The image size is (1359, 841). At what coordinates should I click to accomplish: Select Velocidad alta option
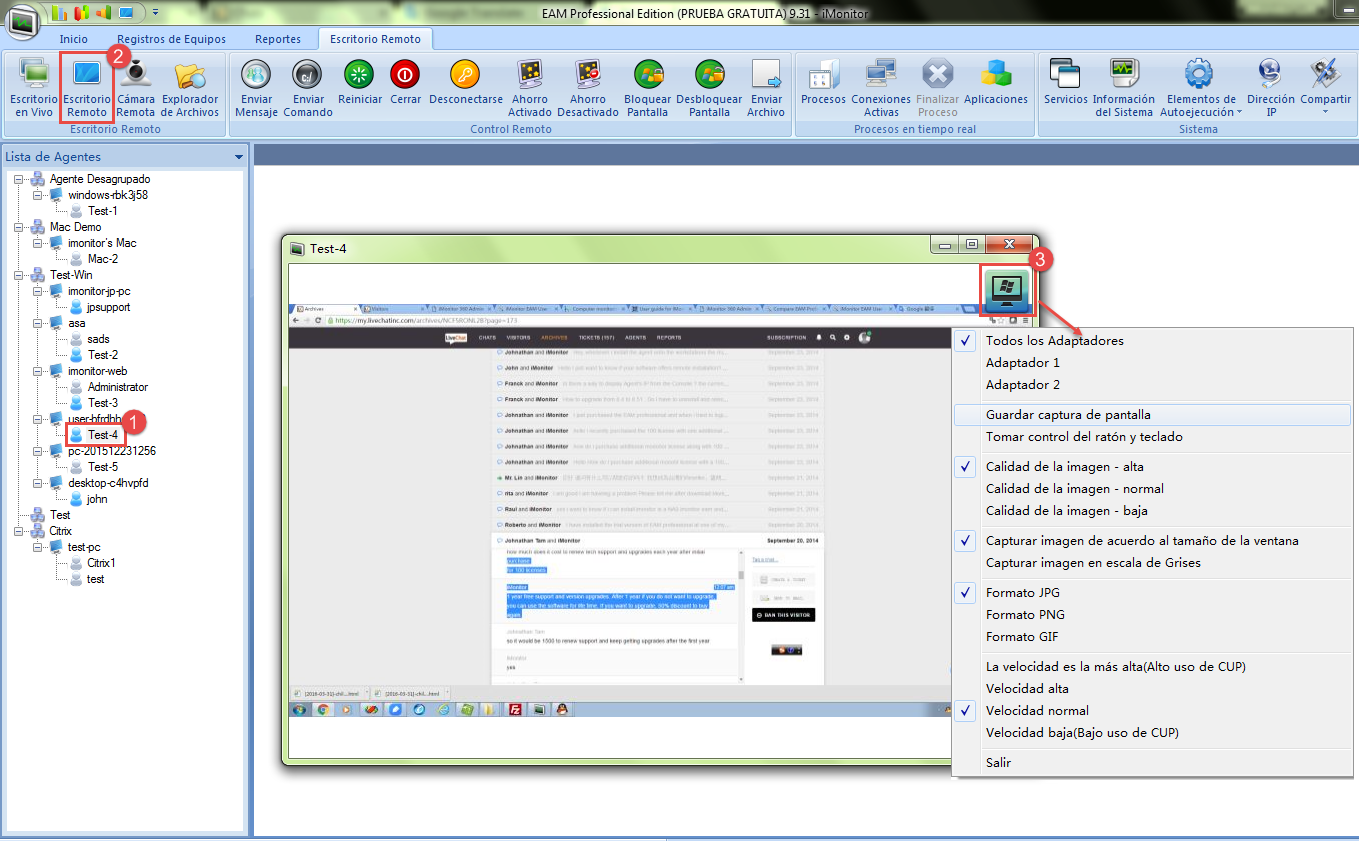[x=1027, y=689]
